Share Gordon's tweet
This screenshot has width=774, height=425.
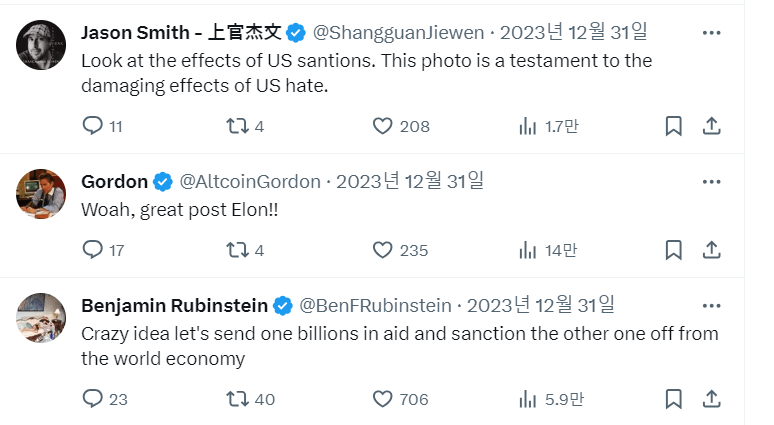coord(712,250)
